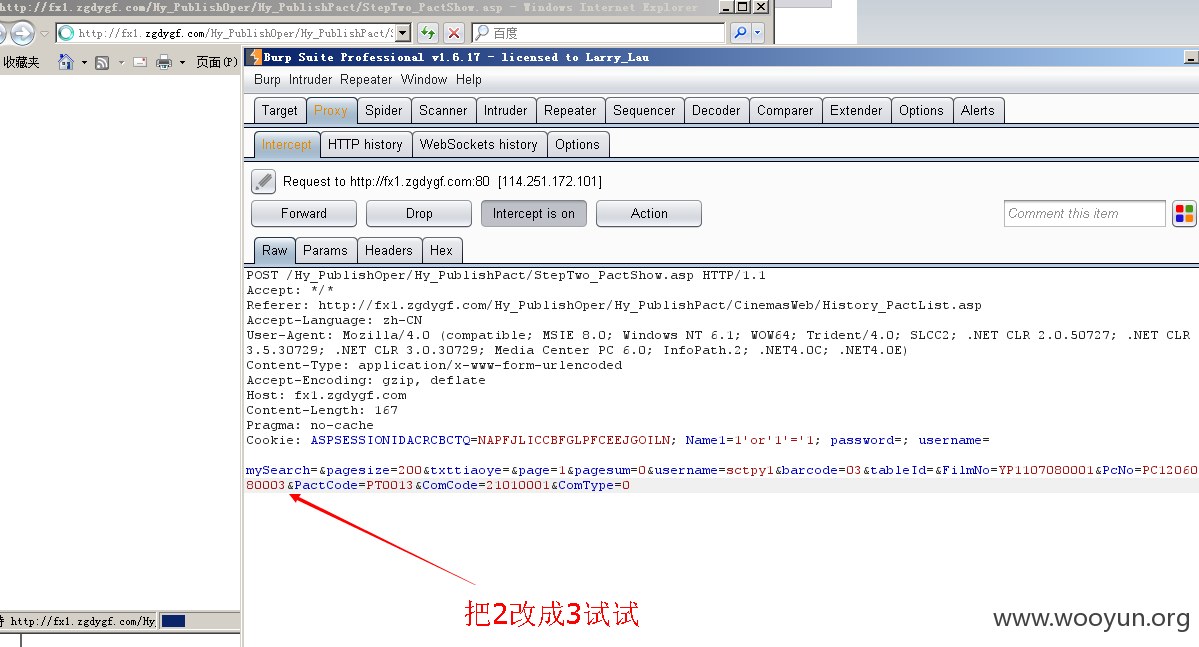The width and height of the screenshot is (1199, 647).
Task: Click the pencil edit-target icon beside Request
Action: tap(263, 181)
